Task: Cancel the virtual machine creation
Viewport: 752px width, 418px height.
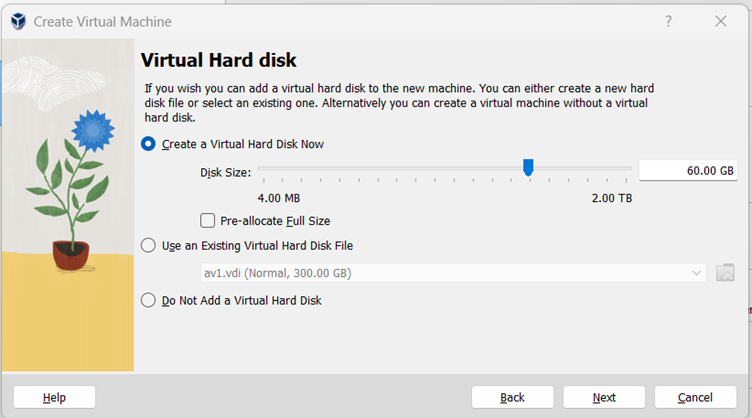Action: [x=695, y=397]
